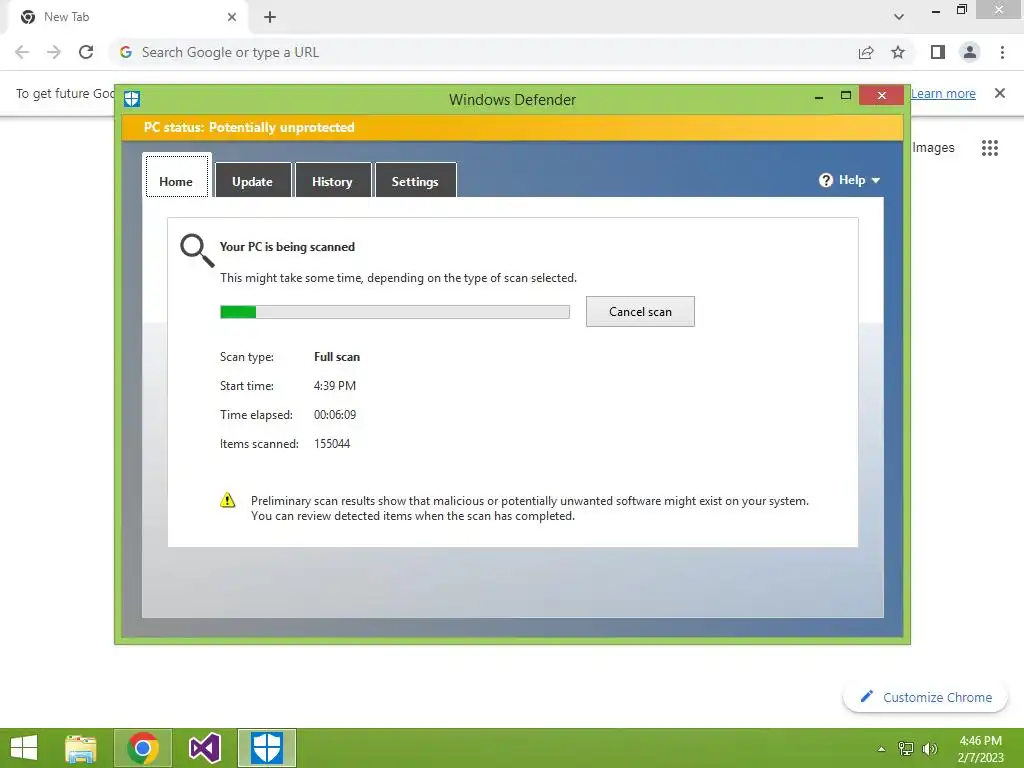Open the volume speaker tray icon
The height and width of the screenshot is (768, 1024).
929,749
